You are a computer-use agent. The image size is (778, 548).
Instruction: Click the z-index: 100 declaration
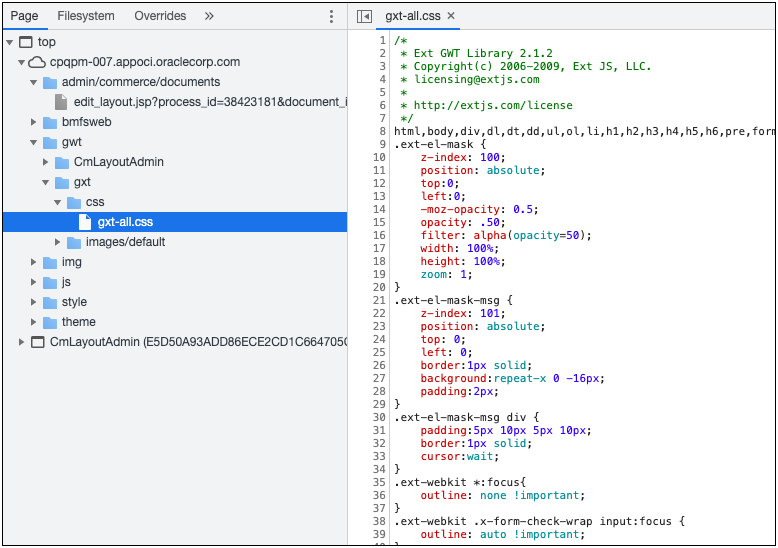[x=463, y=157]
